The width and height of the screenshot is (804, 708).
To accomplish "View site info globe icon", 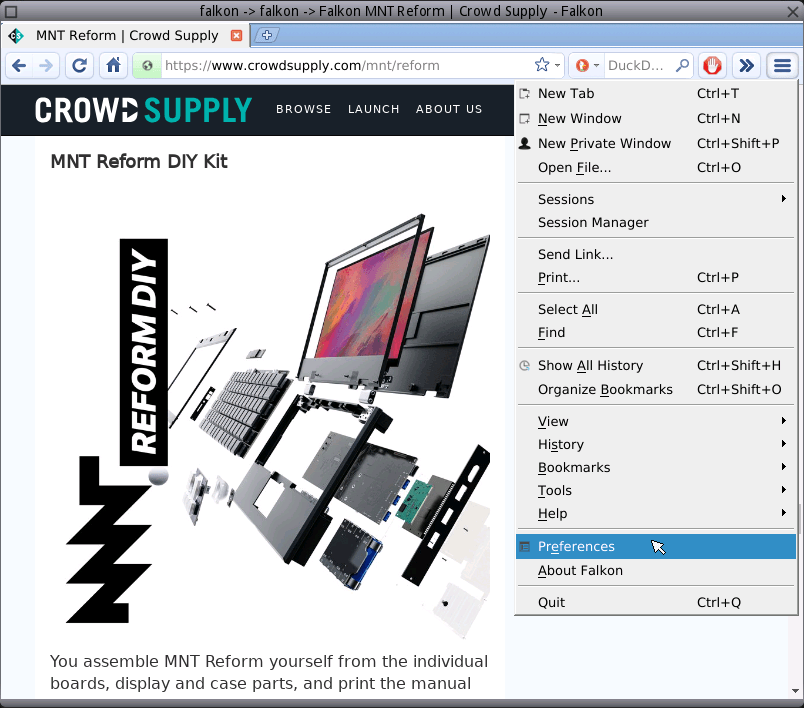I will click(147, 66).
